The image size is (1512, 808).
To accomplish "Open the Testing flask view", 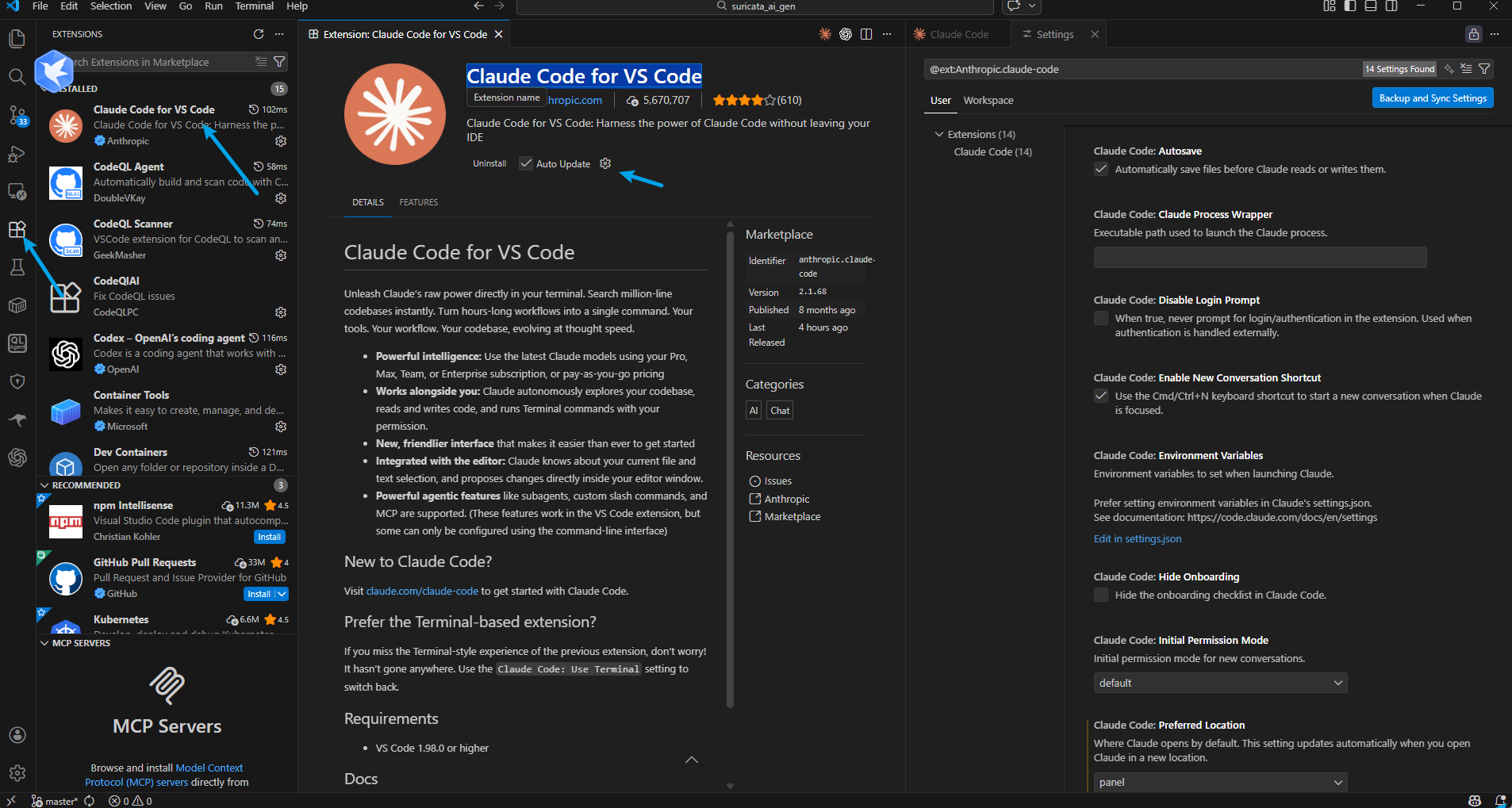I will click(17, 267).
